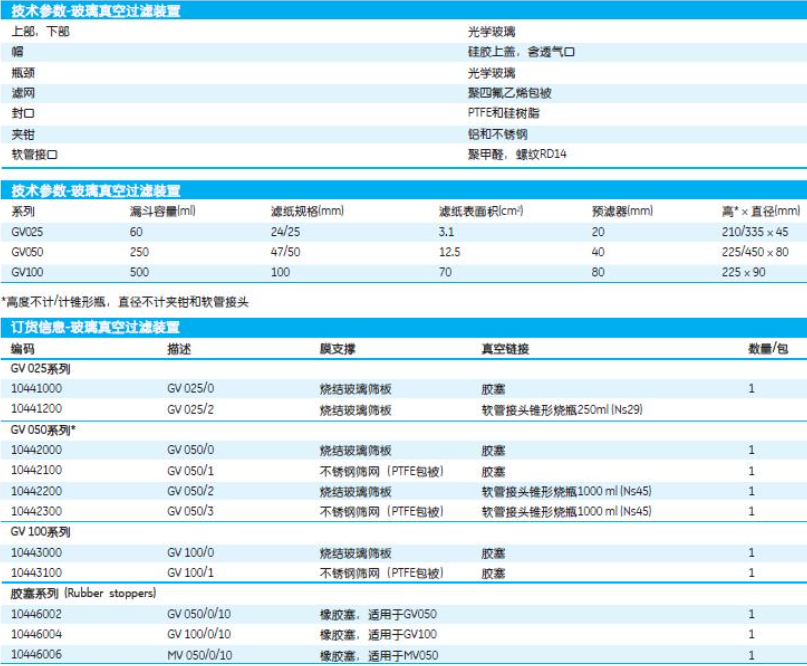Click the GV050 series cell in specs table
The height and width of the screenshot is (666, 807).
click(27, 252)
